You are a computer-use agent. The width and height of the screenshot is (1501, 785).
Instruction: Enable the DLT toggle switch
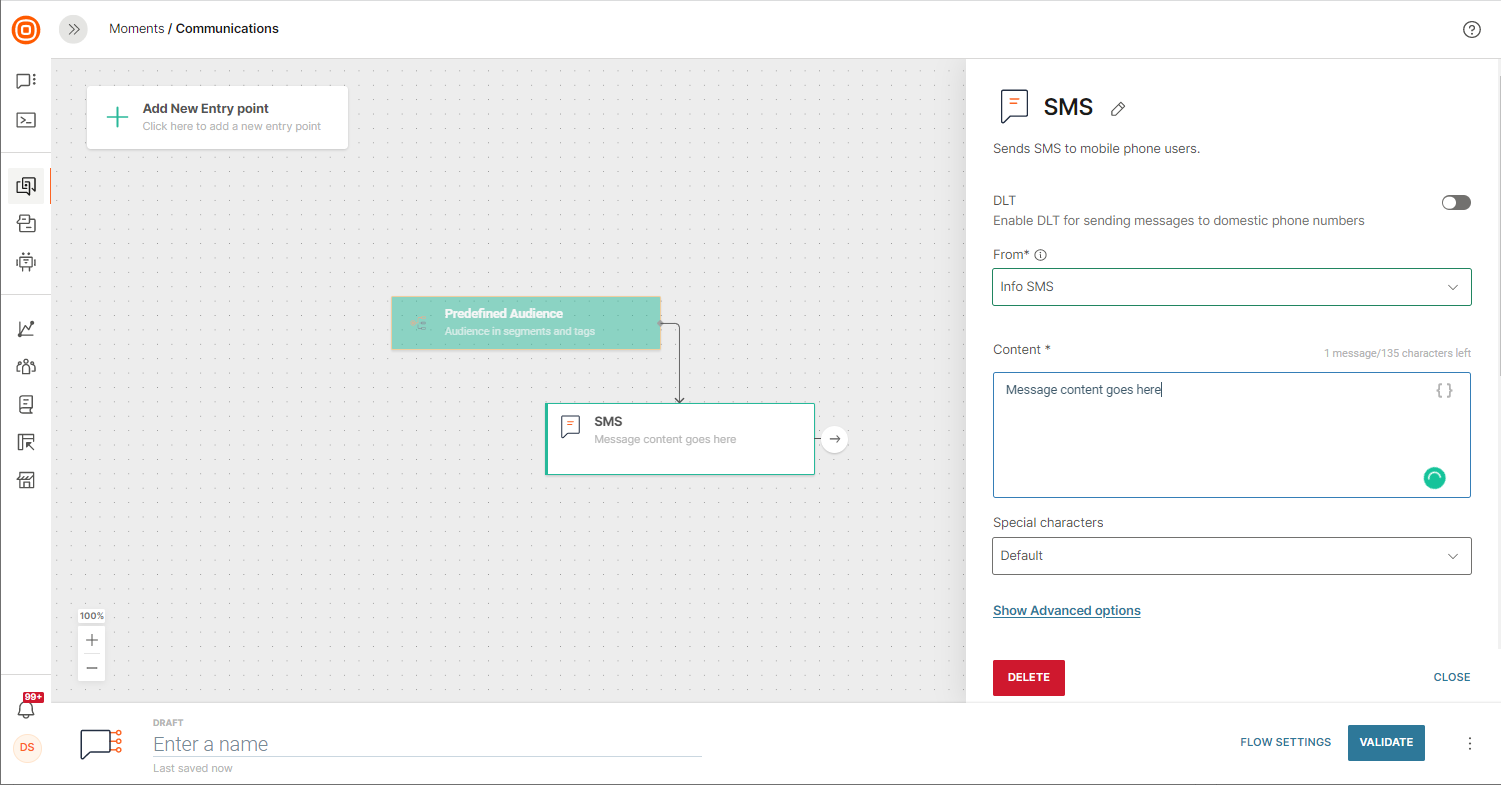point(1456,203)
